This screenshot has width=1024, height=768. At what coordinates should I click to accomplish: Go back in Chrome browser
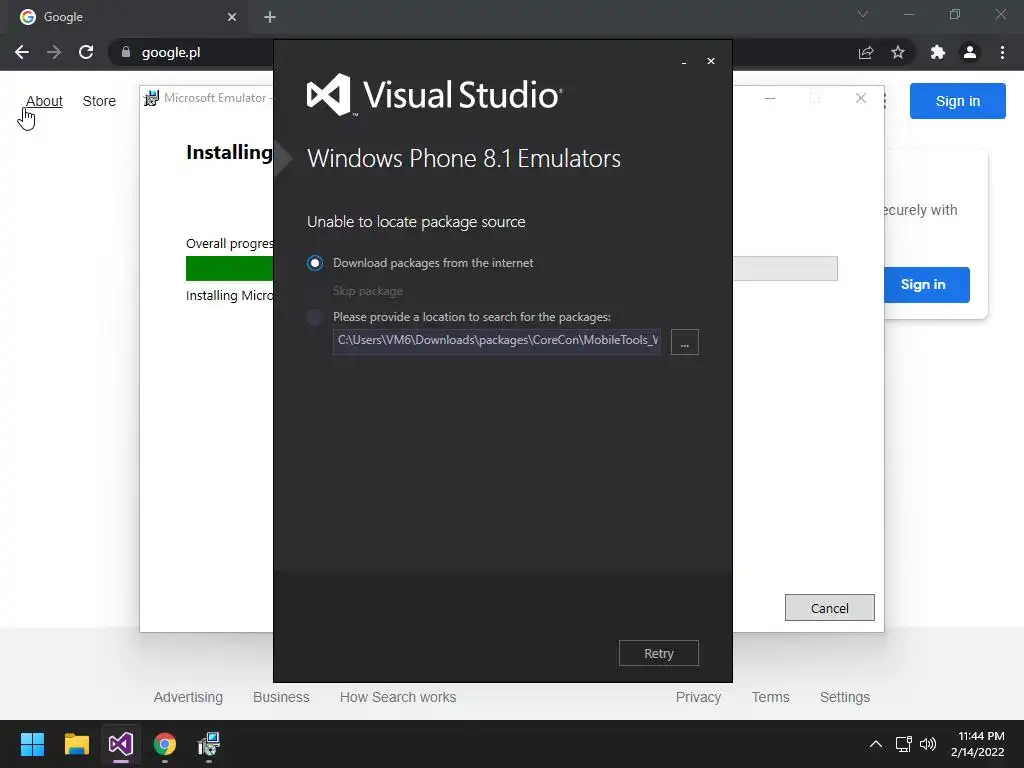coord(22,52)
